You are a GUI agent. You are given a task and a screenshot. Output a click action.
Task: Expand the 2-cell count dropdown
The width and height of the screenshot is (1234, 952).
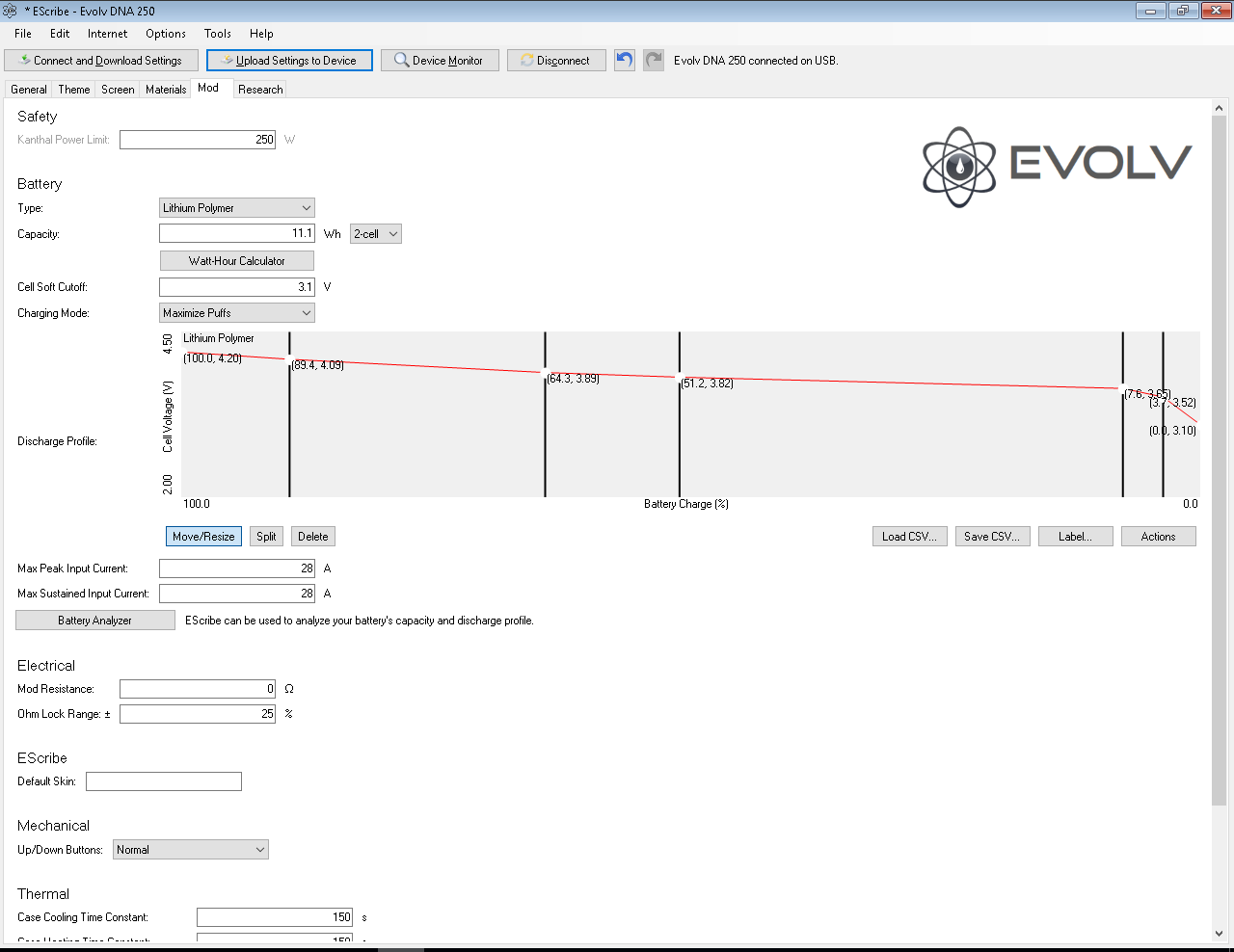click(x=375, y=234)
